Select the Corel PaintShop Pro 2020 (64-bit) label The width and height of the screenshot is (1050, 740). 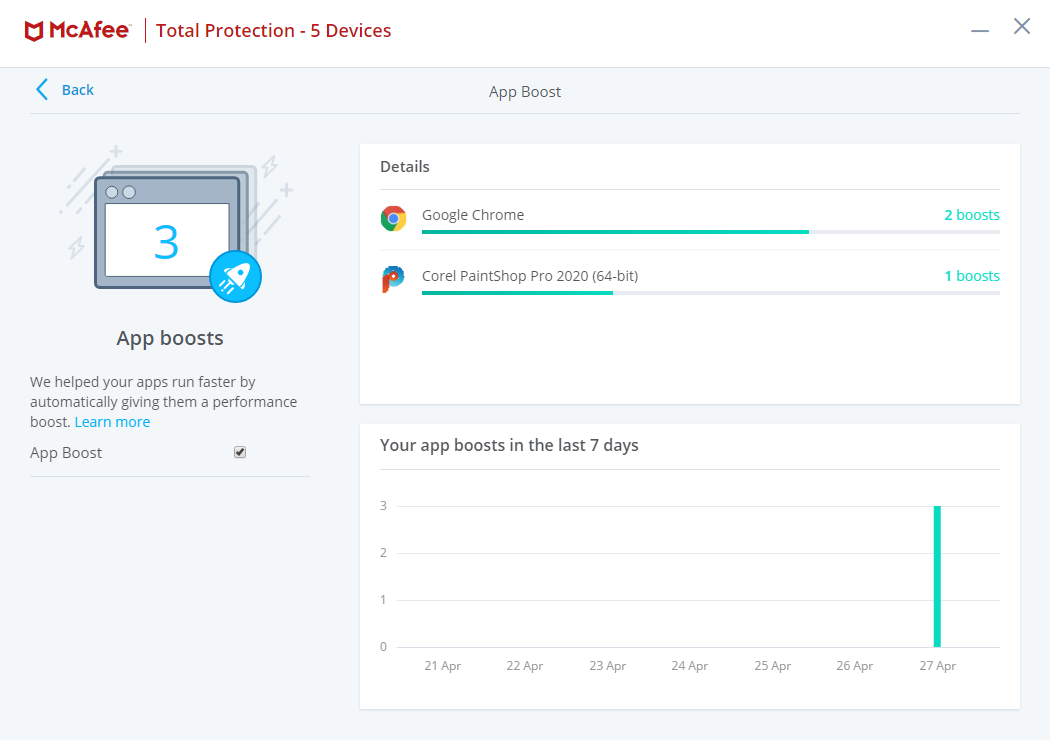tap(530, 276)
